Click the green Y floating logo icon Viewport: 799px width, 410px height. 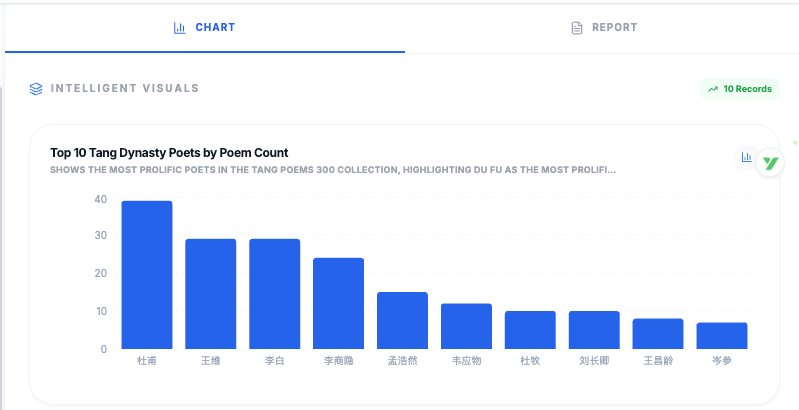[769, 163]
